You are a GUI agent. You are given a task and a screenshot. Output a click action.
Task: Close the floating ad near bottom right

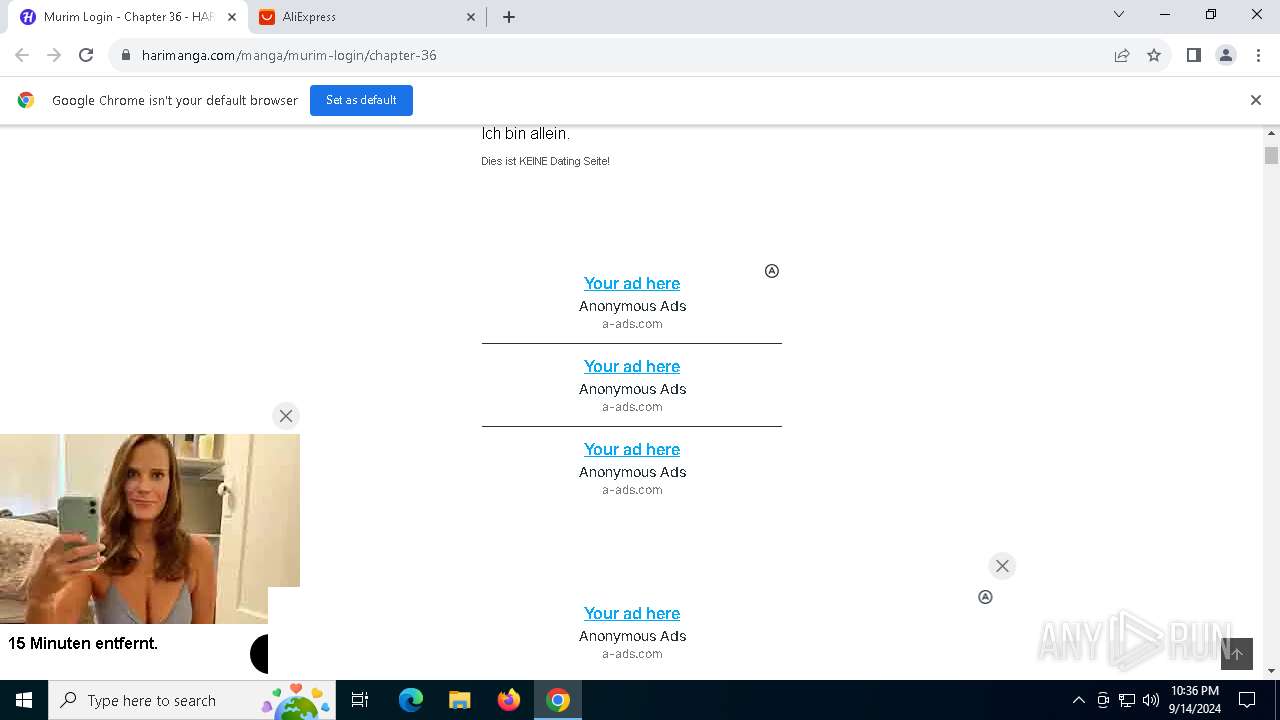[1002, 566]
